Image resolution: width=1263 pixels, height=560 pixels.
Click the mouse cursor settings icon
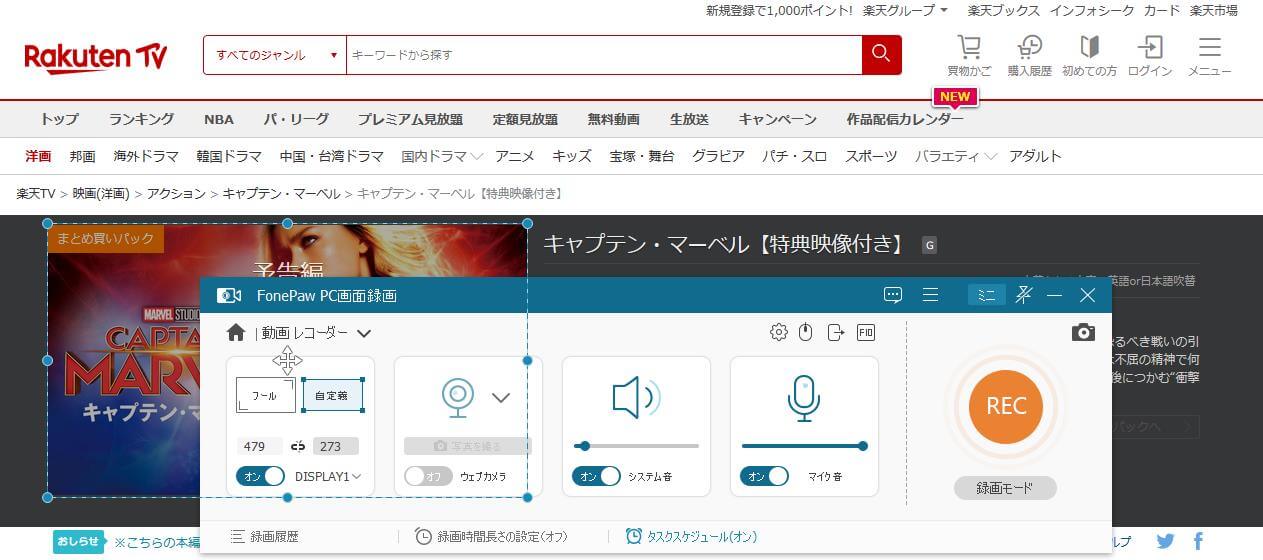click(806, 332)
